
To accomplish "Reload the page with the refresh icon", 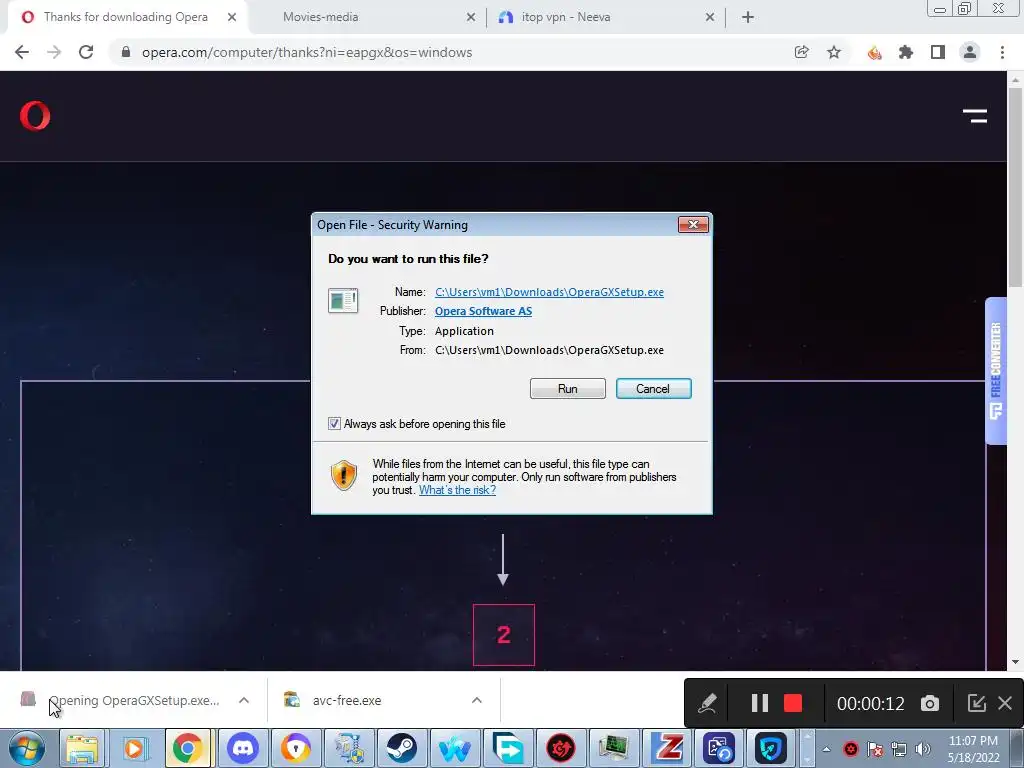I will (86, 52).
